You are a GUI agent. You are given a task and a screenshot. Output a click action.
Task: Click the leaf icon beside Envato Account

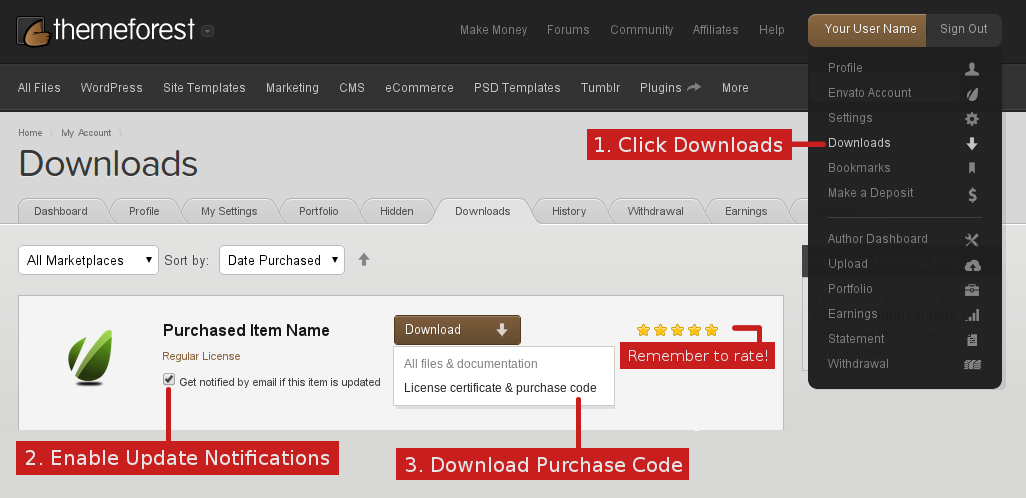(971, 94)
